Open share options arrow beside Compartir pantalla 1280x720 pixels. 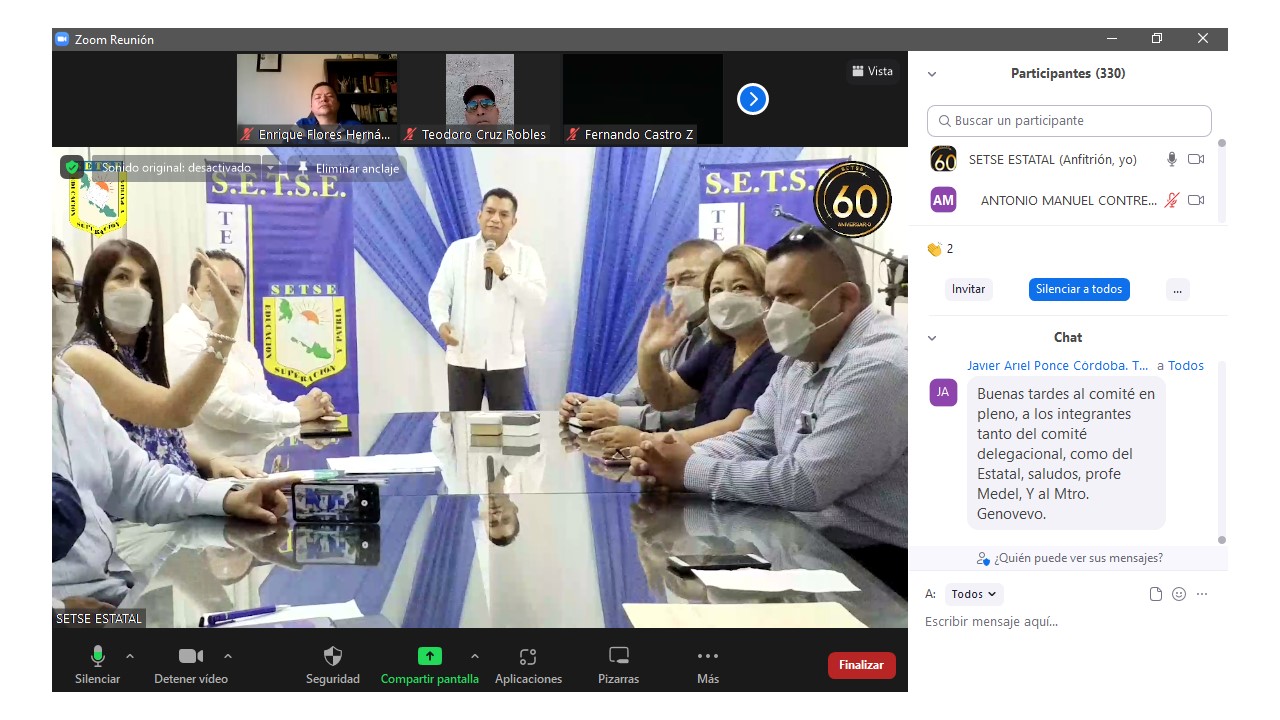pyautogui.click(x=475, y=656)
